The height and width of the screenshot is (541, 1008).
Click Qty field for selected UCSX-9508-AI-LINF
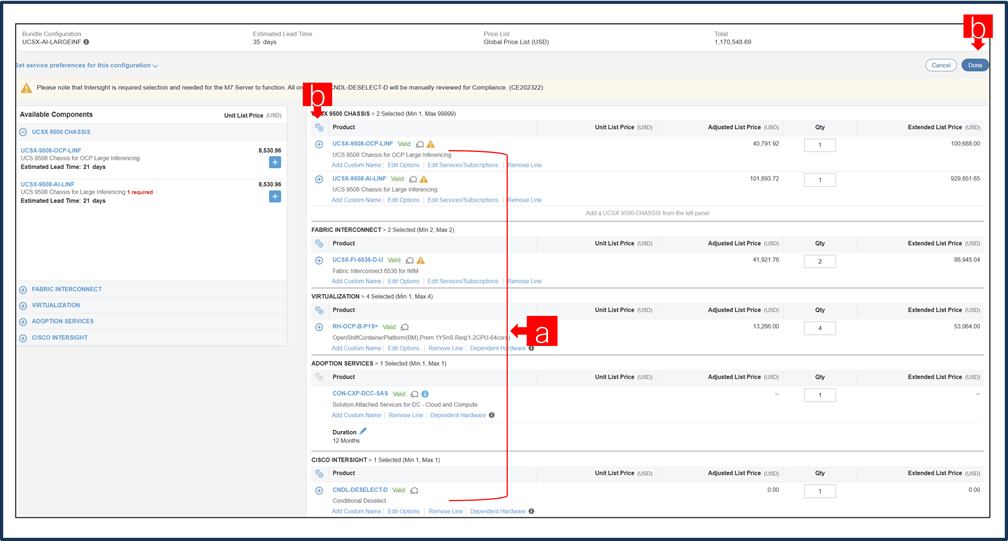(820, 180)
